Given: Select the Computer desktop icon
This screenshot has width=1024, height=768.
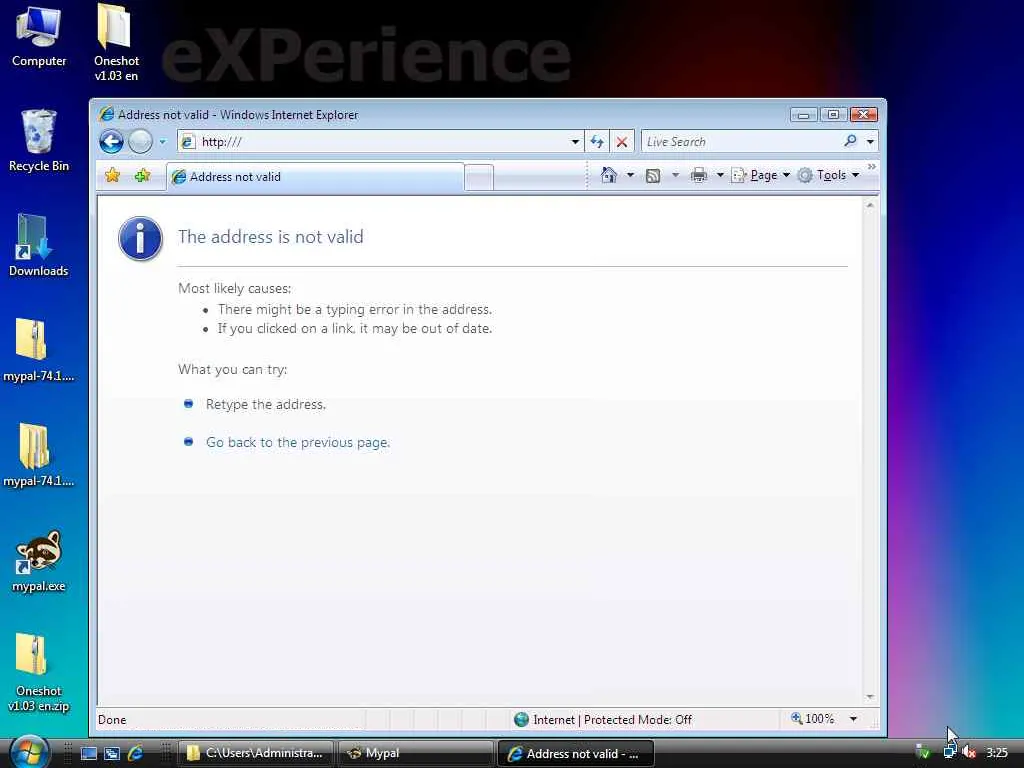Looking at the screenshot, I should (39, 36).
